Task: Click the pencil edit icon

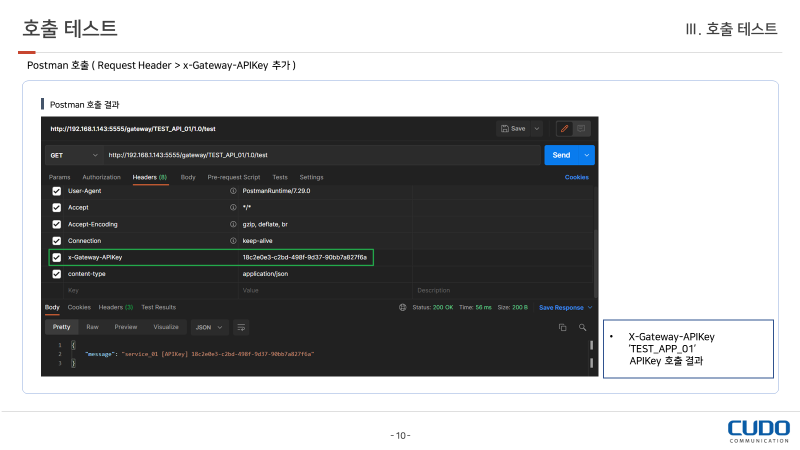Action: 564,128
